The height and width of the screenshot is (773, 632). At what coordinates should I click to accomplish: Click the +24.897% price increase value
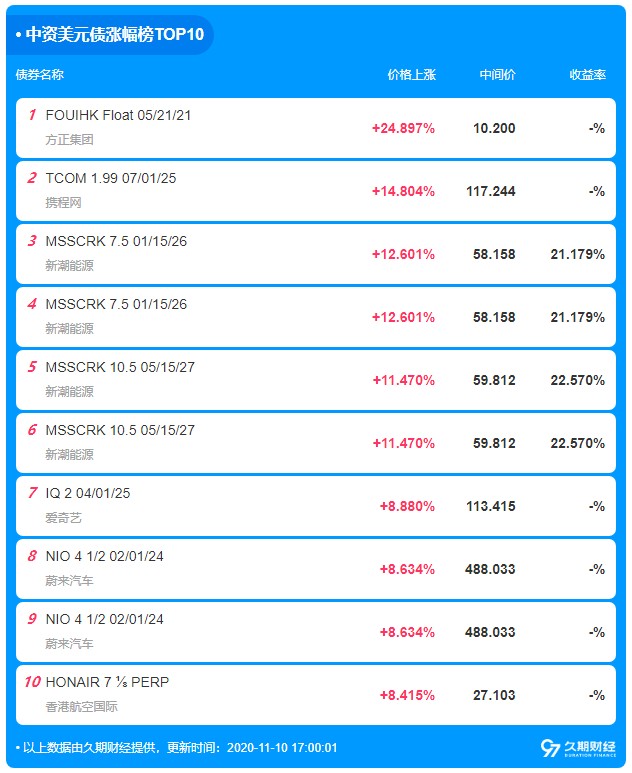[403, 129]
